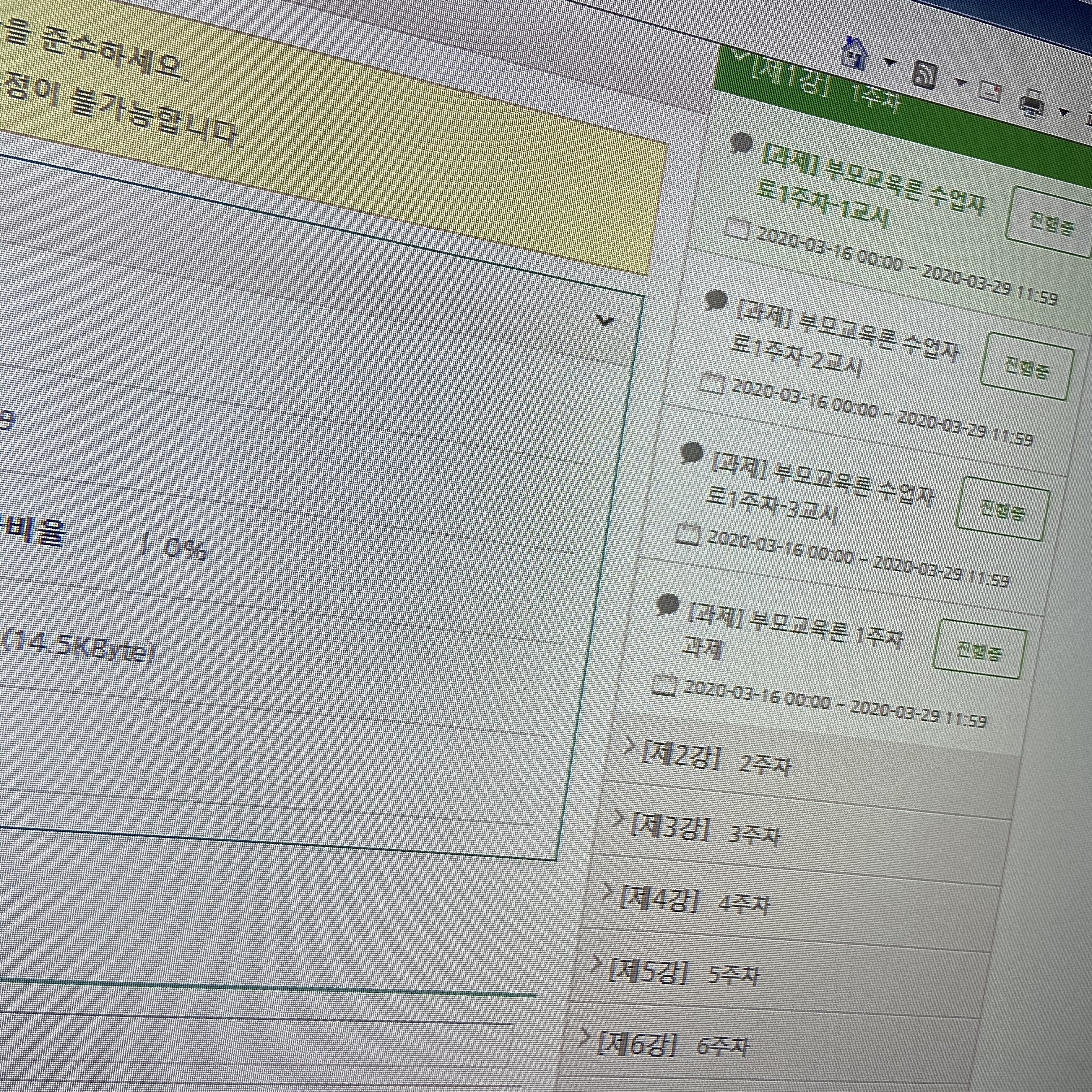
Task: Open the RSS feeds dropdown arrow
Action: coord(960,83)
